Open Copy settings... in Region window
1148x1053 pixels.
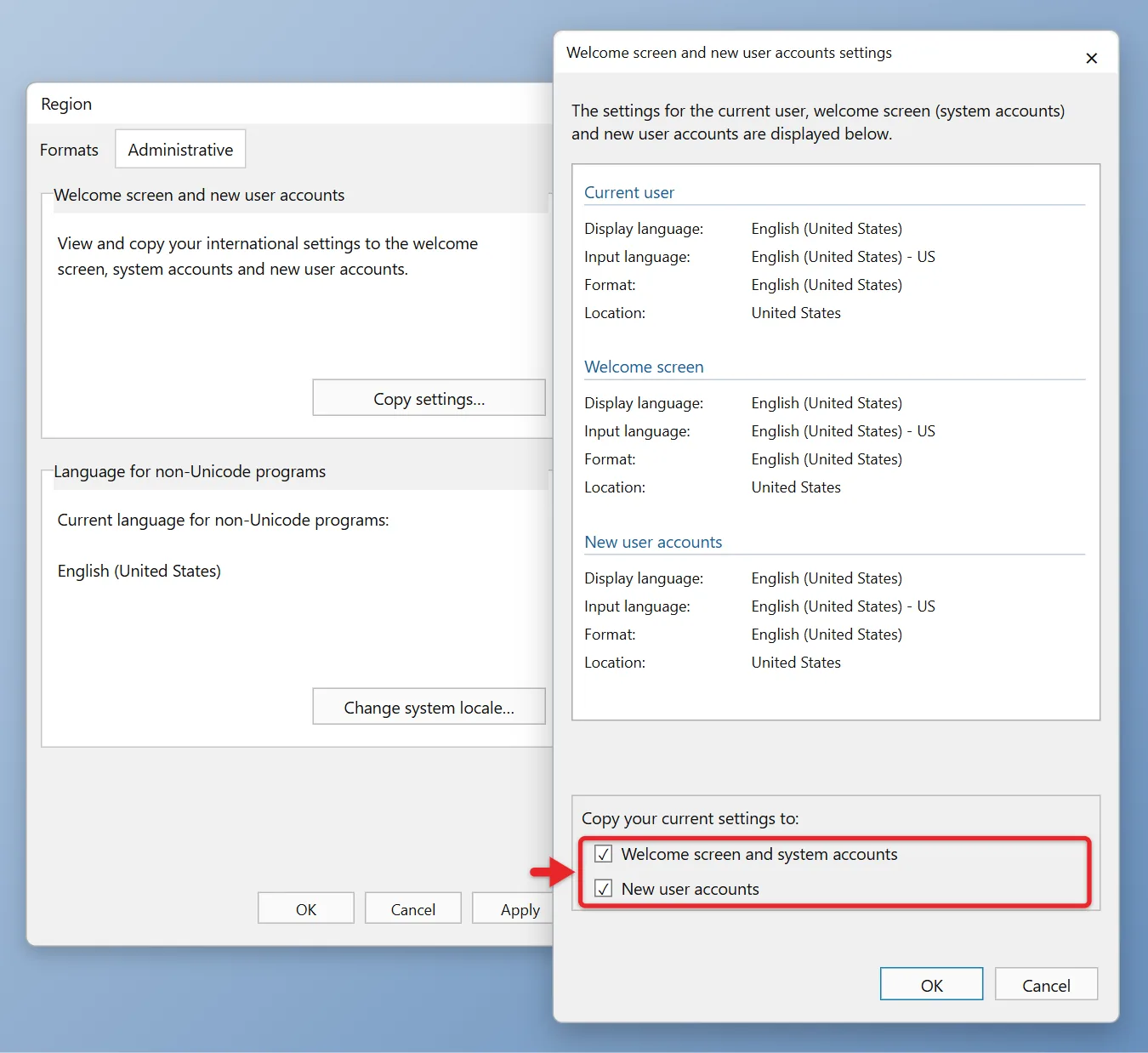429,398
